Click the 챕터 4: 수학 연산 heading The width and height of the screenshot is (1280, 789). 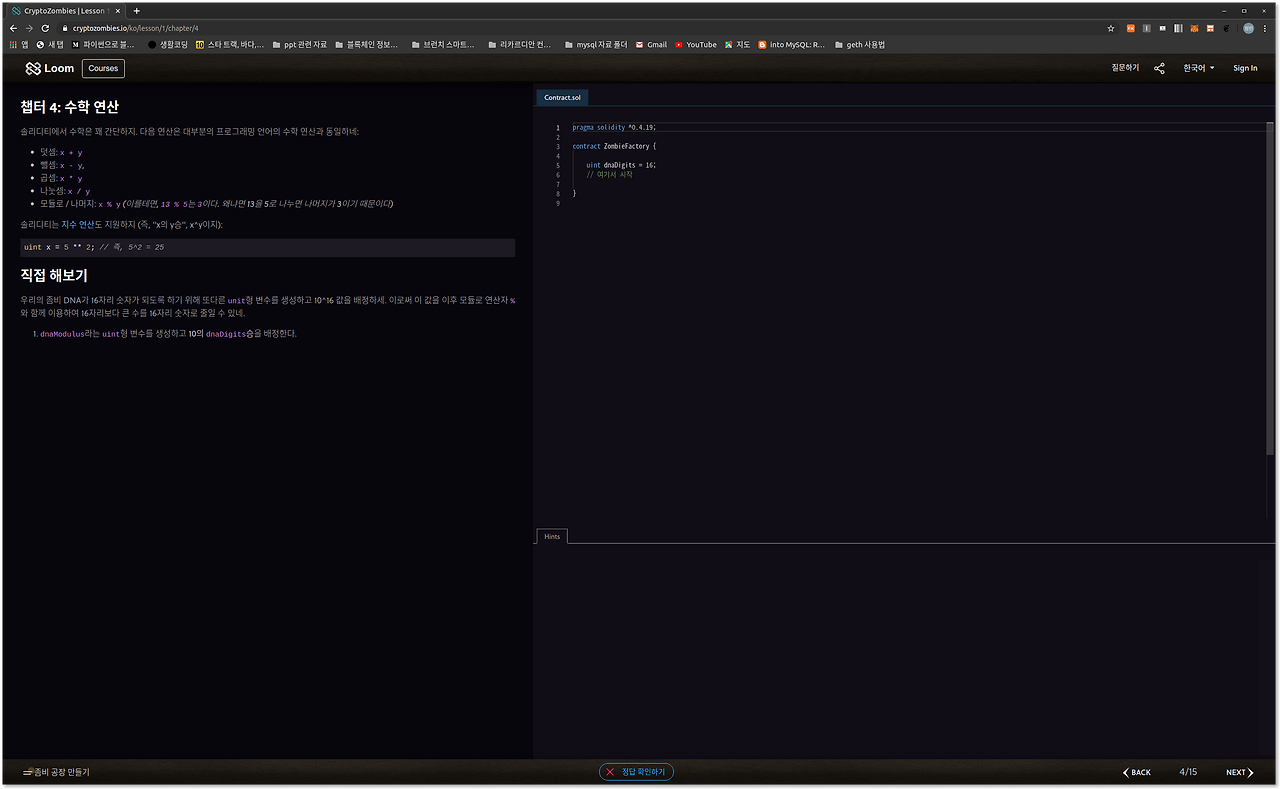point(70,107)
